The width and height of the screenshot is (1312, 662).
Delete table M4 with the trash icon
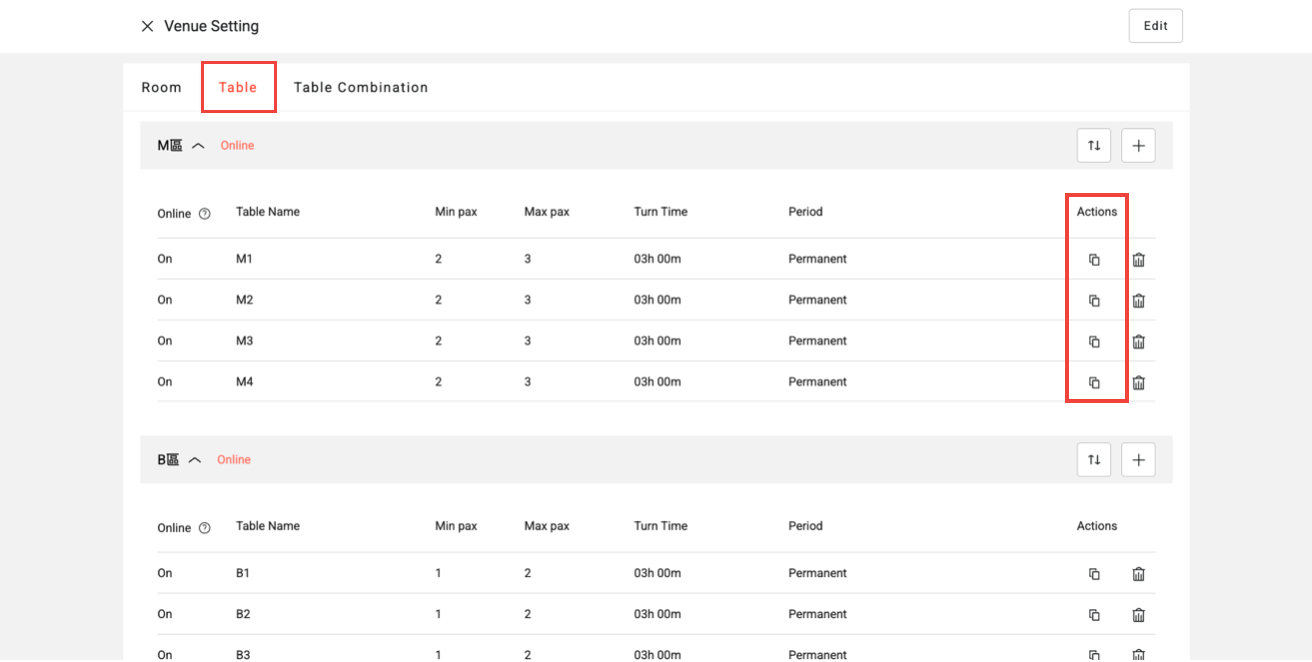(x=1138, y=383)
